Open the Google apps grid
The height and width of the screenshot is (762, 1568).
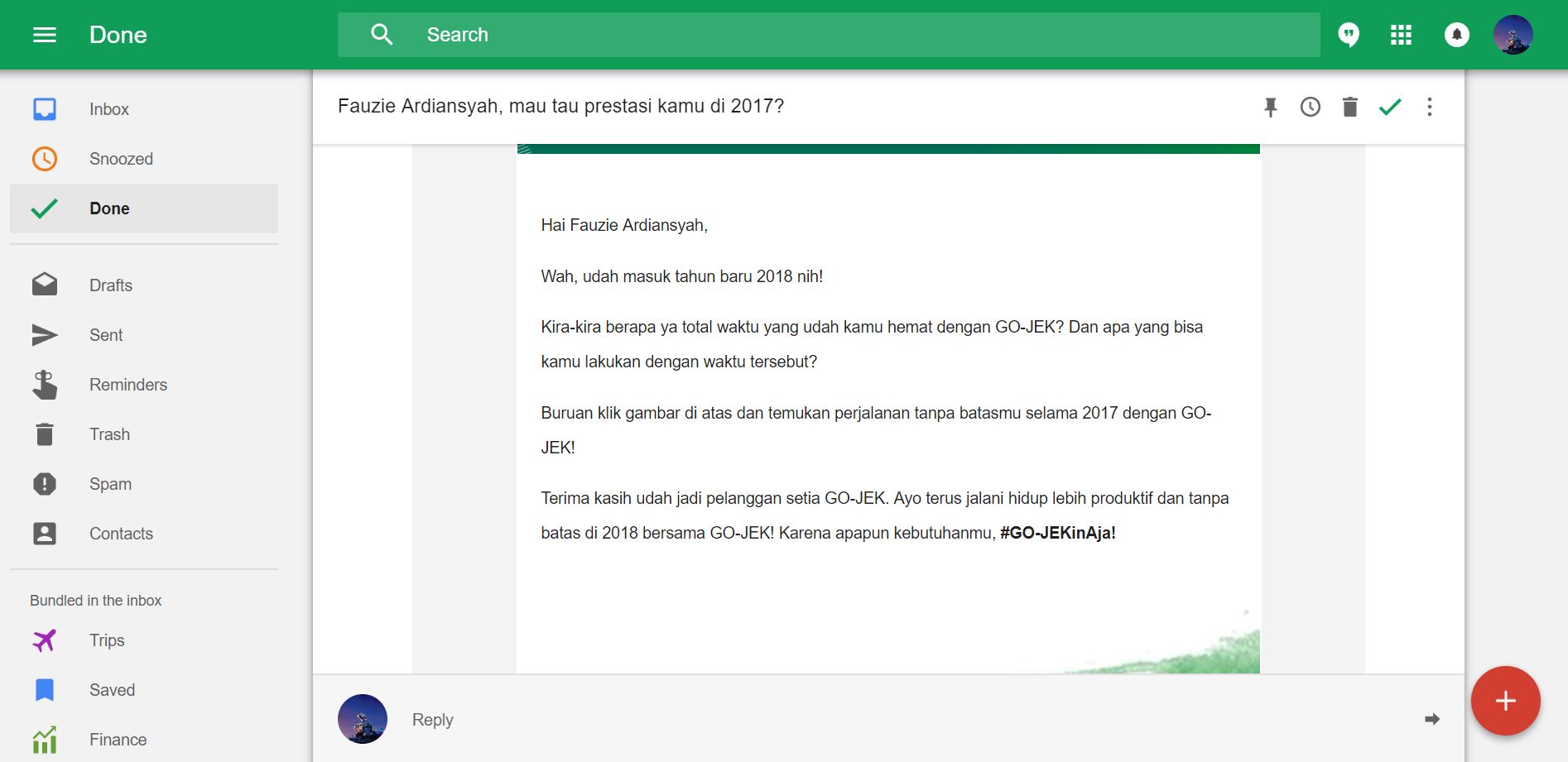pyautogui.click(x=1401, y=35)
